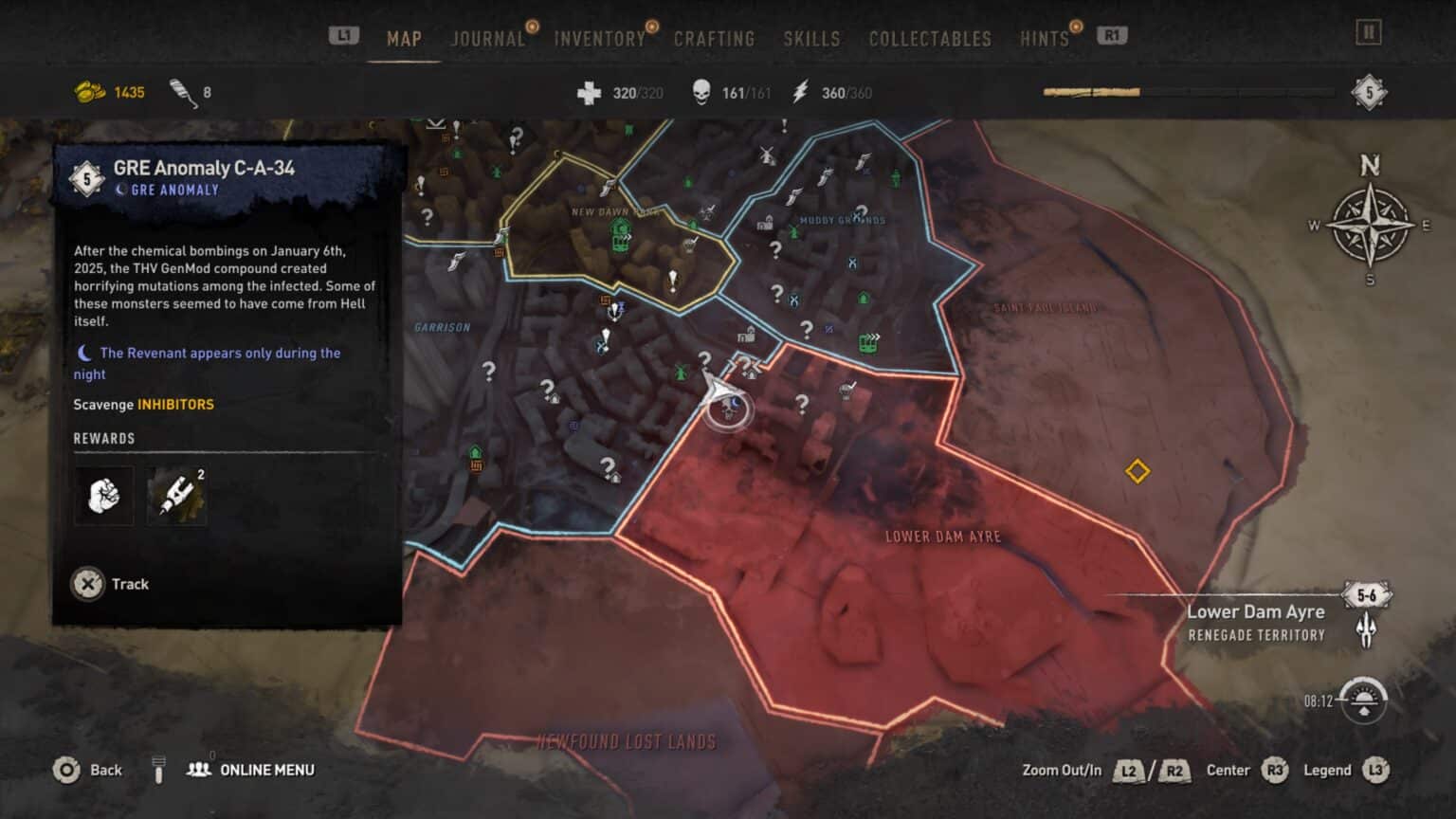Viewport: 1456px width, 819px height.
Task: Go to the Hints tab
Action: point(1045,39)
